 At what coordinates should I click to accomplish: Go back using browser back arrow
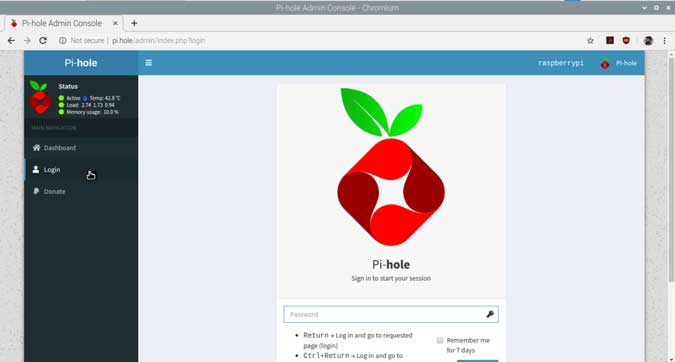11,40
